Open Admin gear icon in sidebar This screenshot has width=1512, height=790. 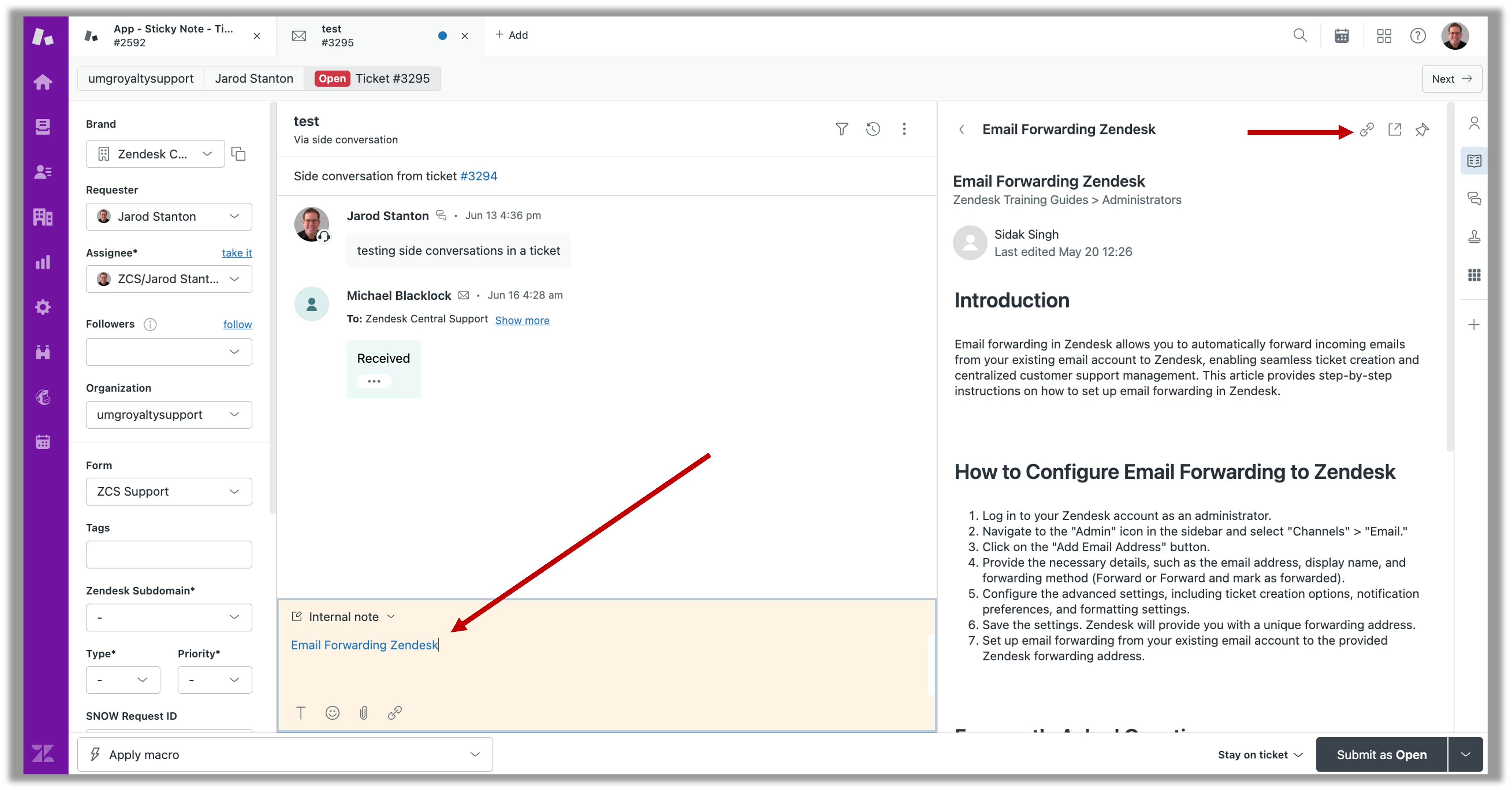pos(42,307)
